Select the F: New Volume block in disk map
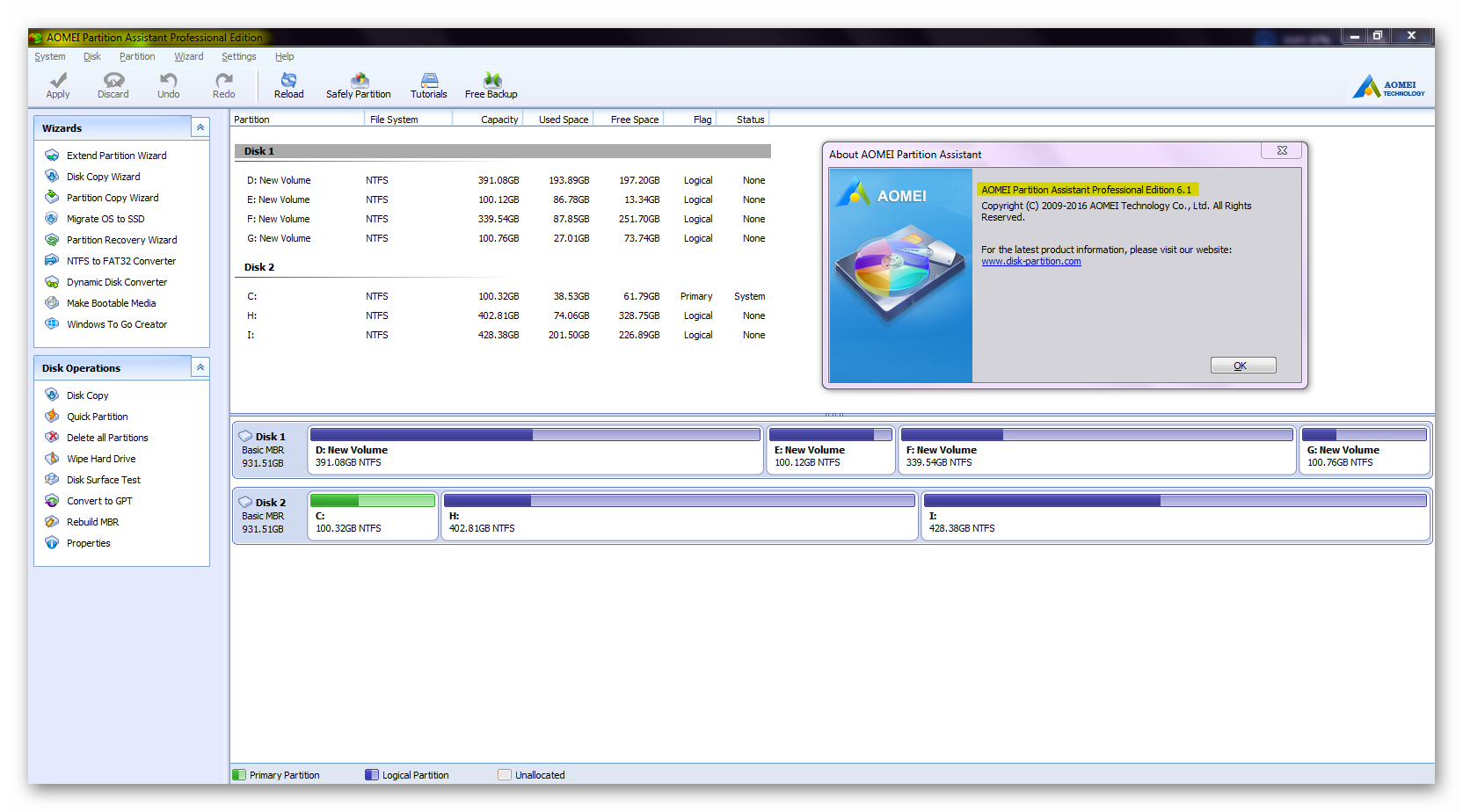Image resolution: width=1463 pixels, height=812 pixels. click(1097, 450)
